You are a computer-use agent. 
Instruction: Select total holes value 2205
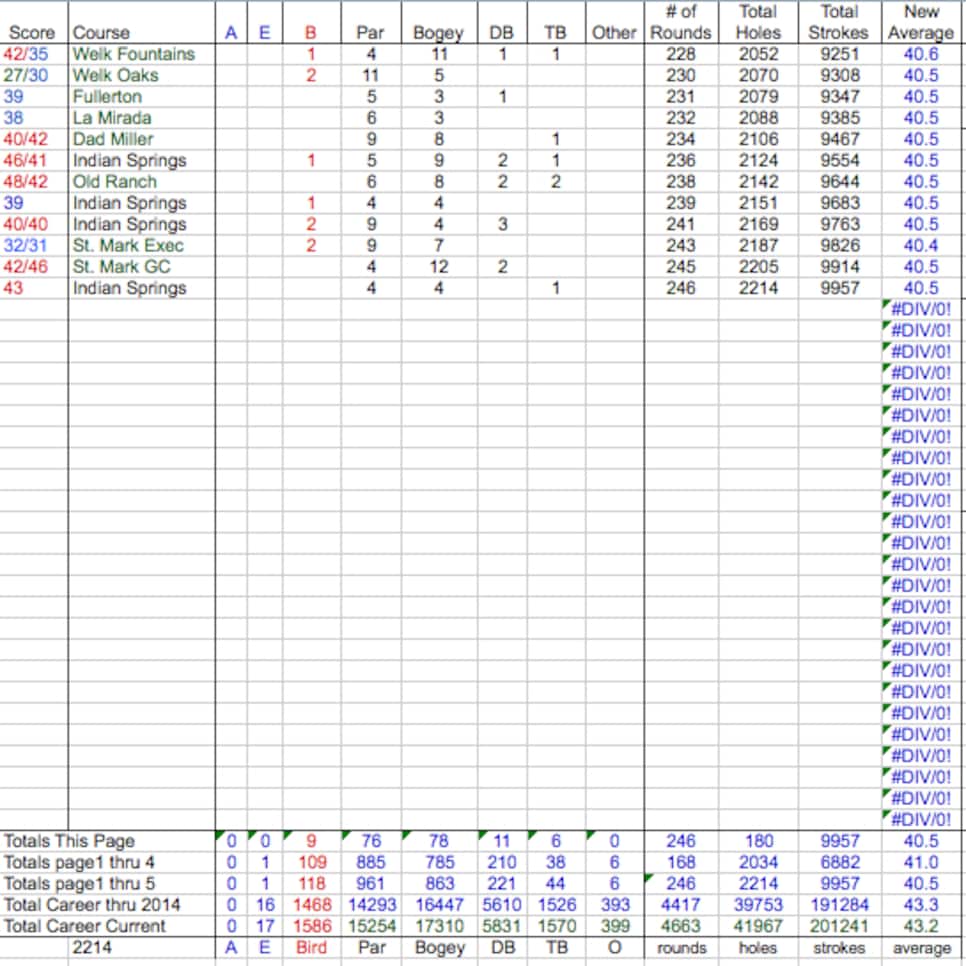[758, 267]
